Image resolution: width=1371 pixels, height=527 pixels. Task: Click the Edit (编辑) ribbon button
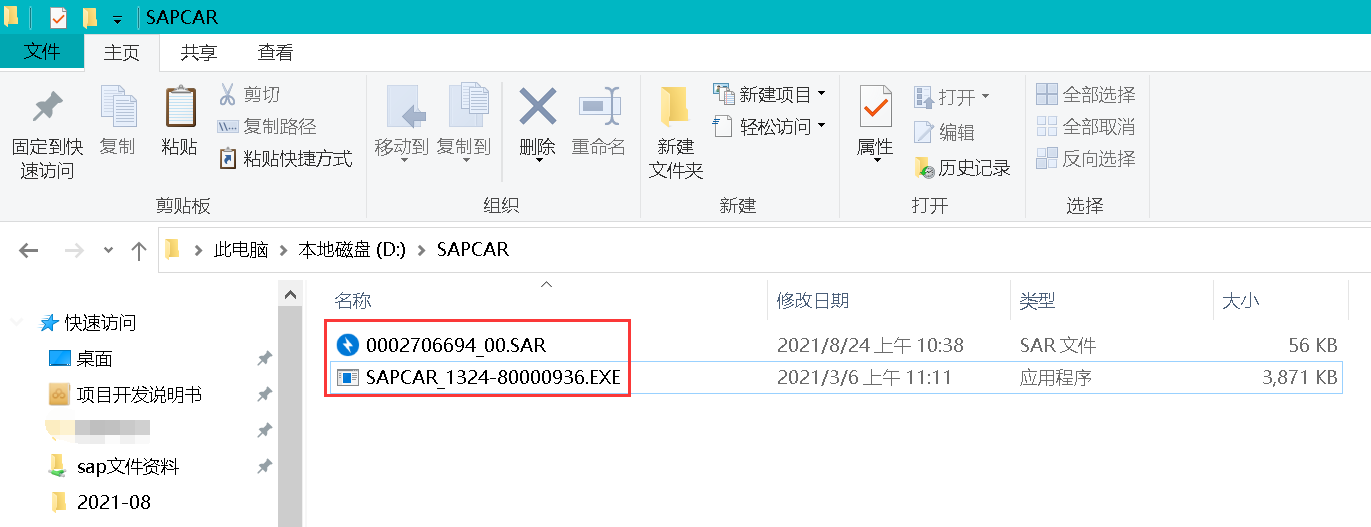945,132
